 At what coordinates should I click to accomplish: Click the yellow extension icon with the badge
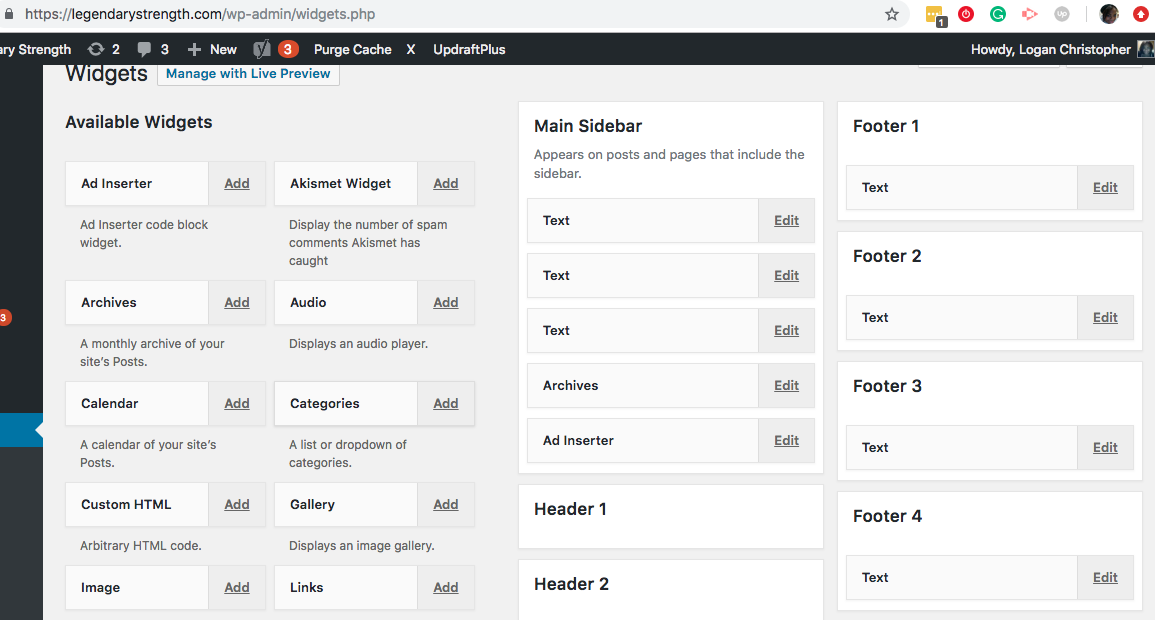pyautogui.click(x=935, y=15)
